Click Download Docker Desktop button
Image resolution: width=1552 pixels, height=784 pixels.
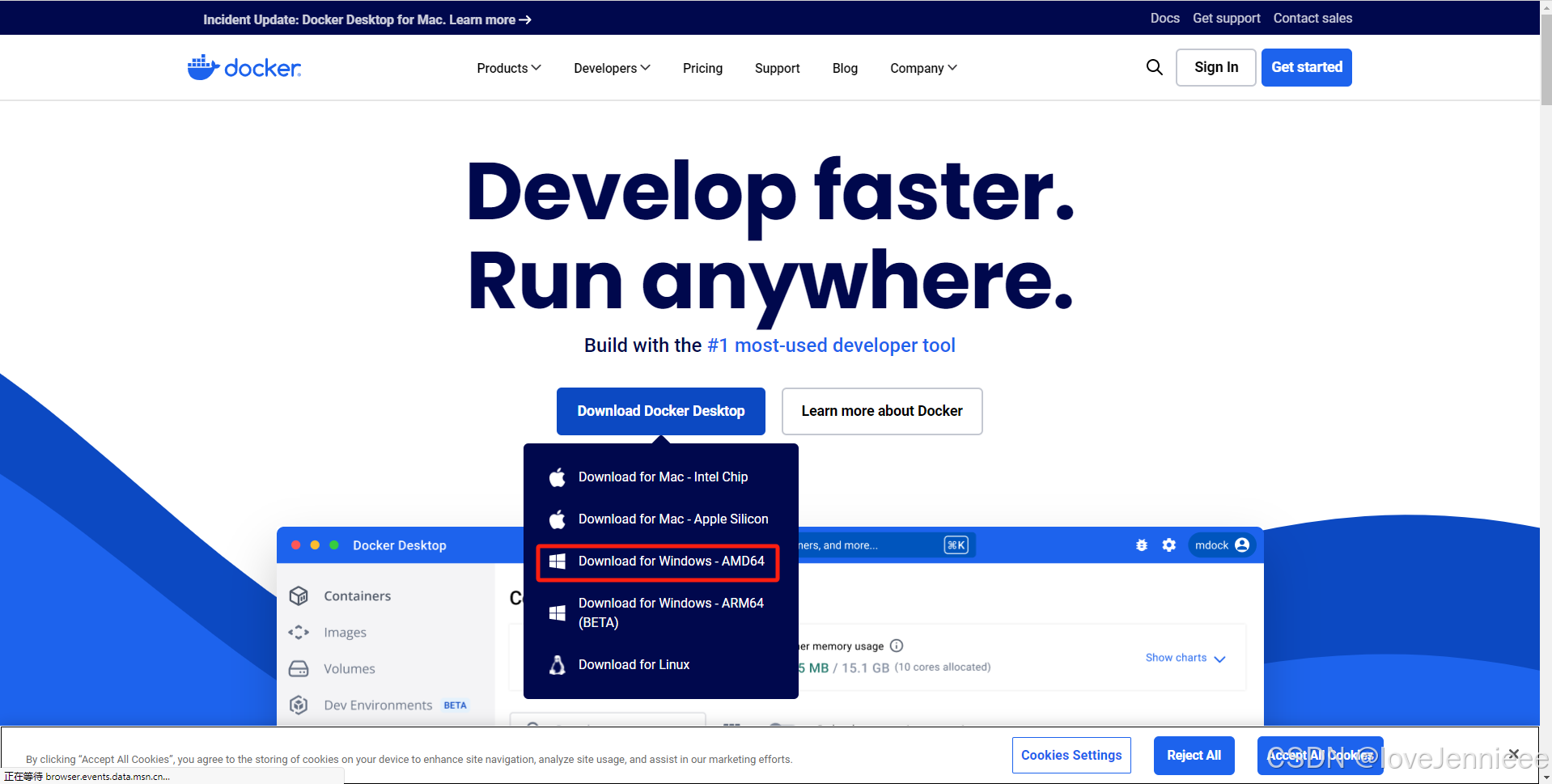tap(661, 411)
